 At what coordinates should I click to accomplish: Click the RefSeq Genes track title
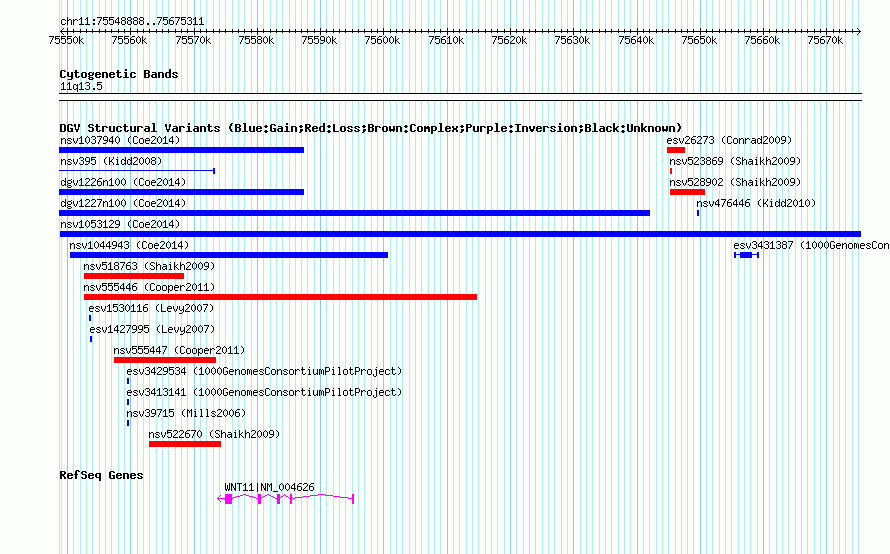coord(101,475)
